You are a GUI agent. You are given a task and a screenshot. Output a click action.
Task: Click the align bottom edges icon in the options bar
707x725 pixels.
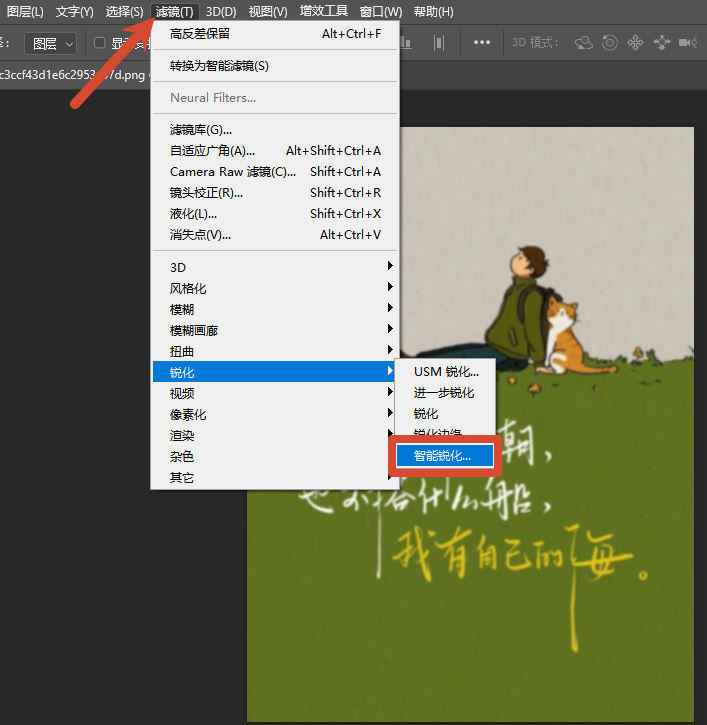tap(406, 43)
